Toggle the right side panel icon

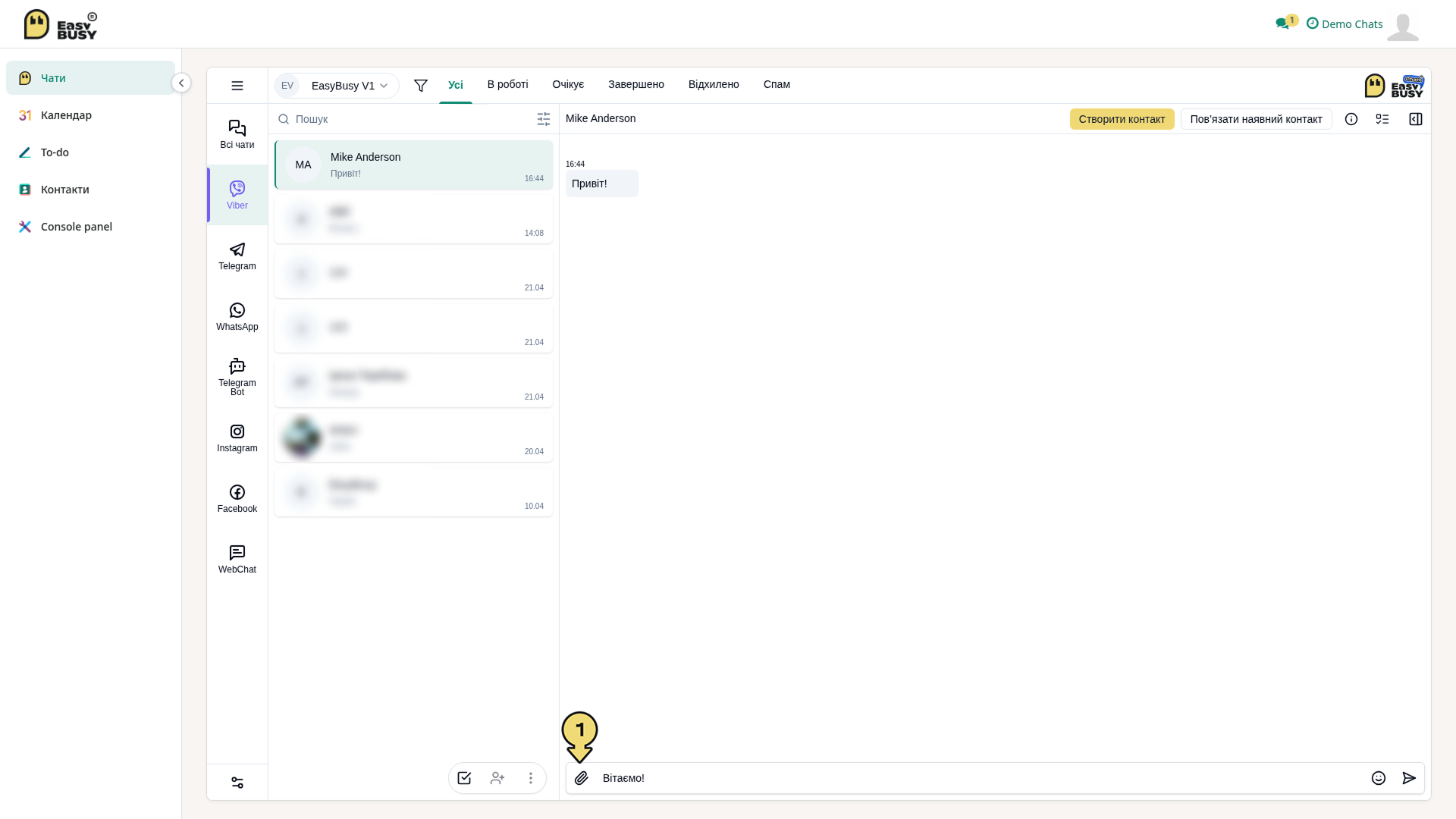pos(1416,119)
